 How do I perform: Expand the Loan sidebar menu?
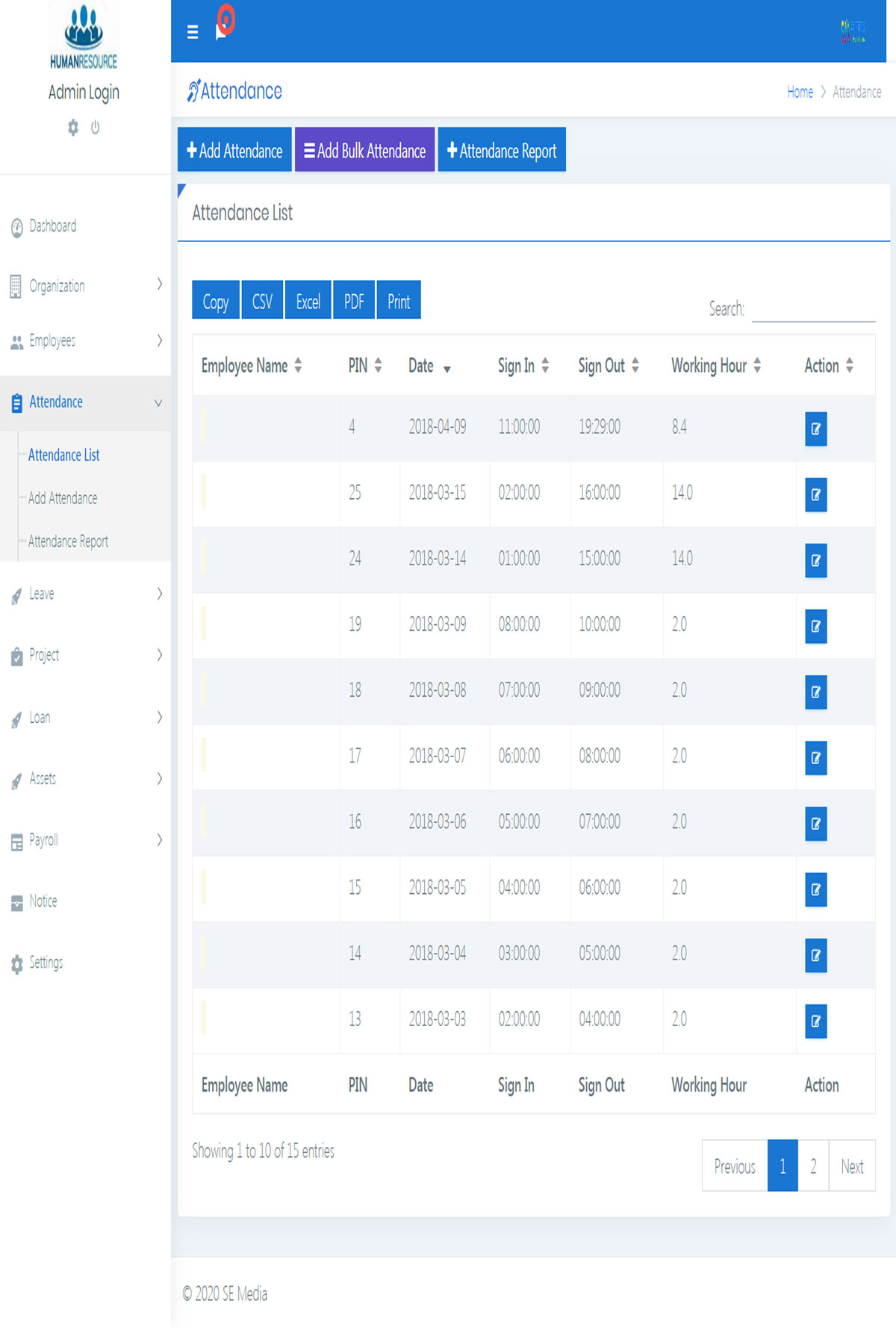[85, 718]
